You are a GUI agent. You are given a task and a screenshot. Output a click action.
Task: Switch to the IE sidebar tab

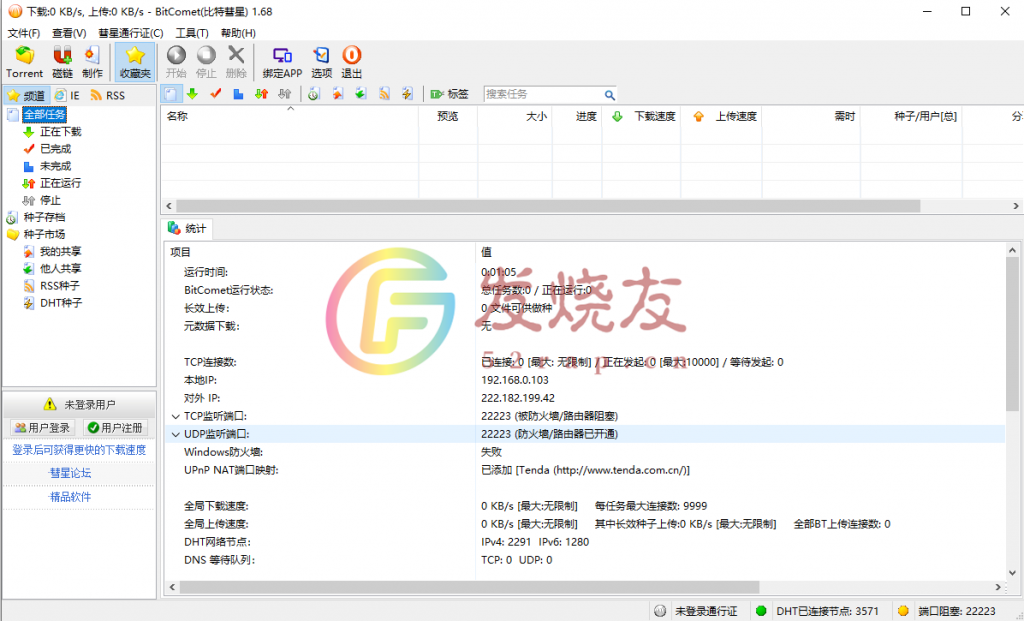tap(67, 95)
